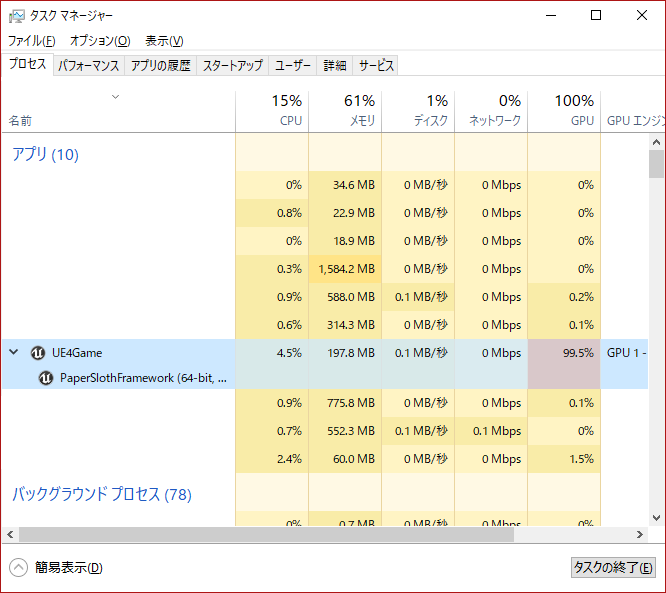
Task: Click the 60.0 MB memory cell
Action: (x=345, y=459)
